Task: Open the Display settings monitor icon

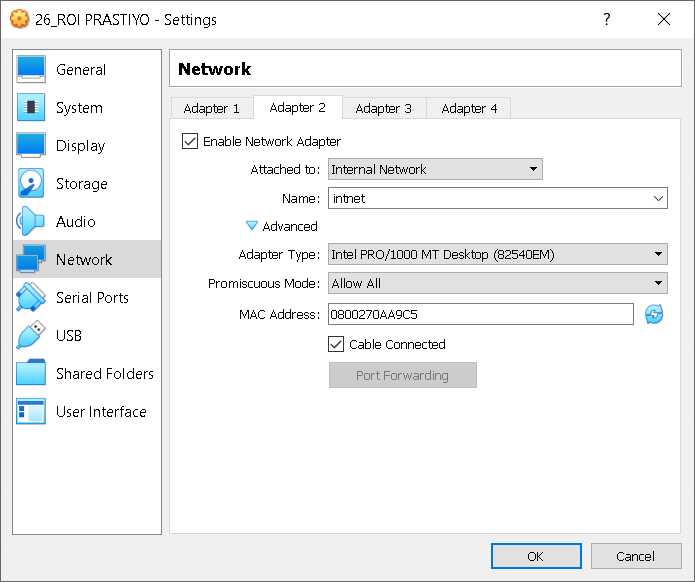Action: (x=31, y=145)
